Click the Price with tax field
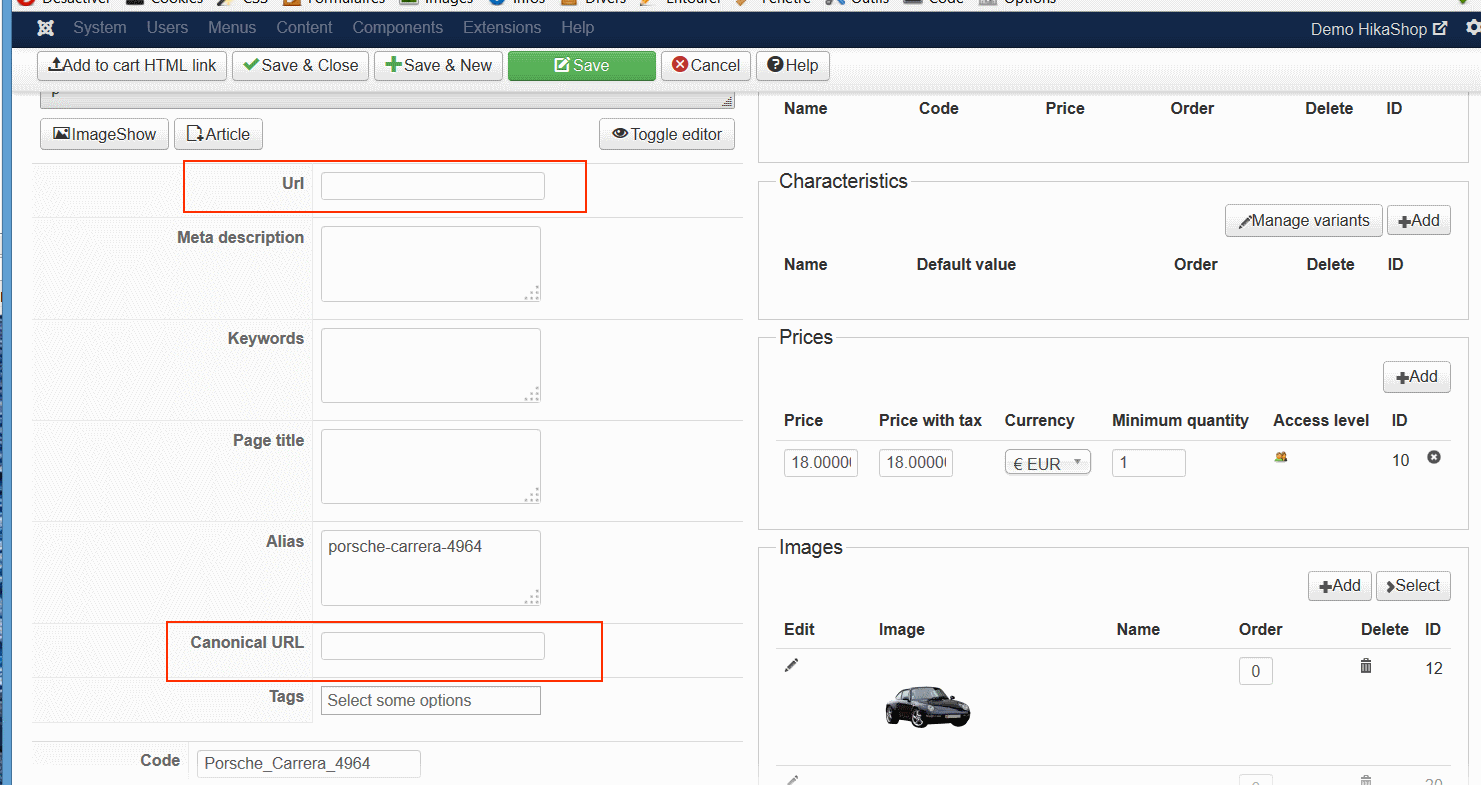1481x785 pixels. point(916,463)
